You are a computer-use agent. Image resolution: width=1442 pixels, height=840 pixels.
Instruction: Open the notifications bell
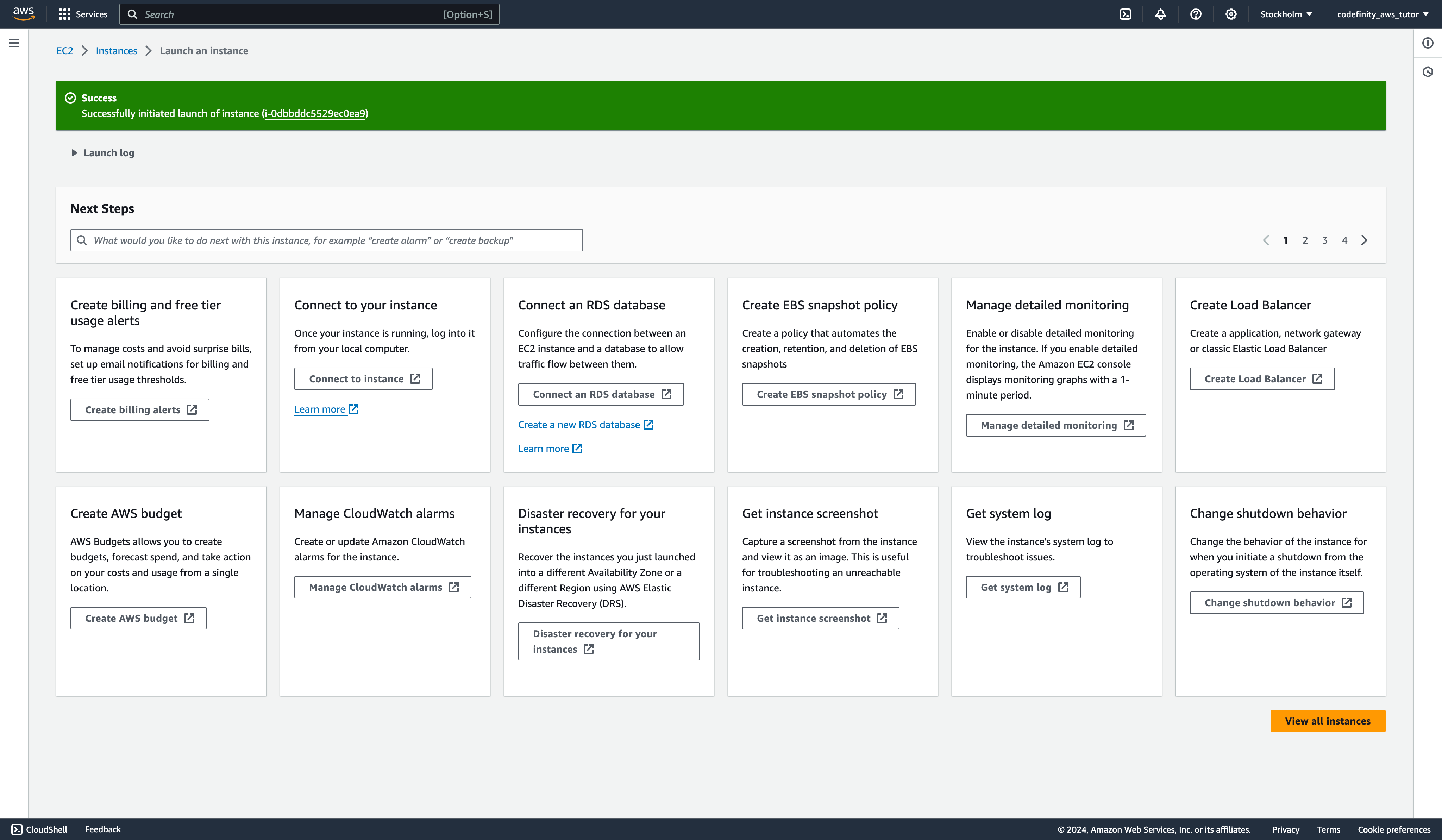point(1160,14)
